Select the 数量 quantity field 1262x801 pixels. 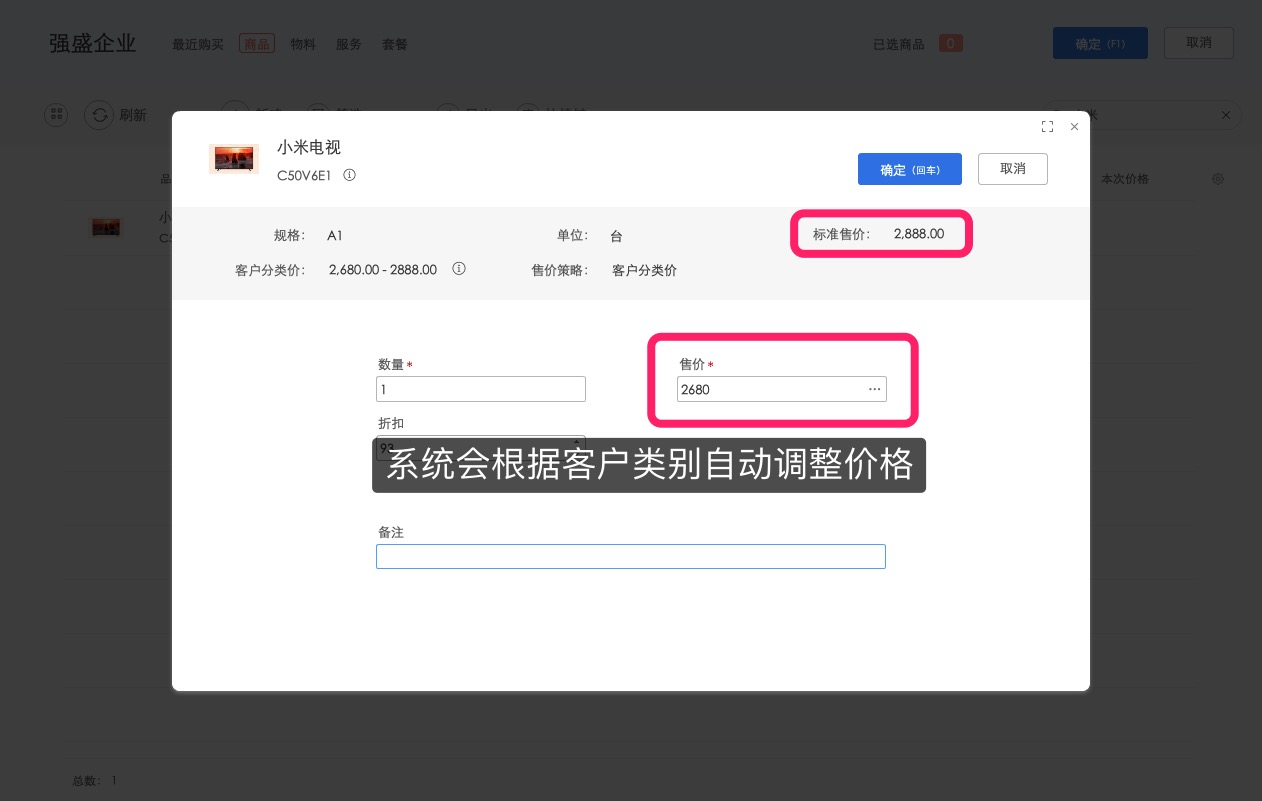click(481, 389)
